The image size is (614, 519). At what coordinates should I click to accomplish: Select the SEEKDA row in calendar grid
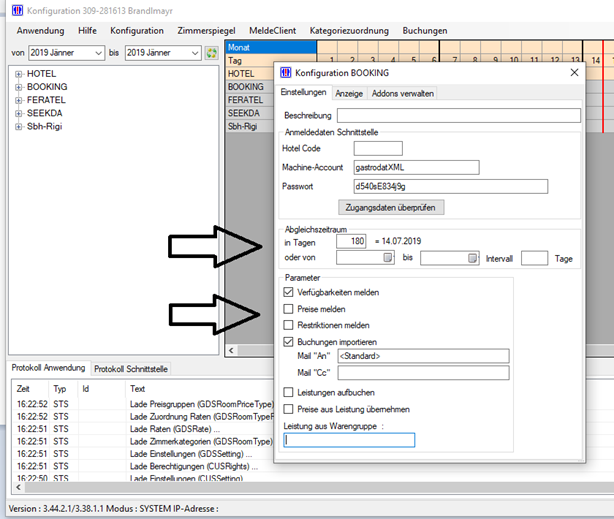pos(250,113)
